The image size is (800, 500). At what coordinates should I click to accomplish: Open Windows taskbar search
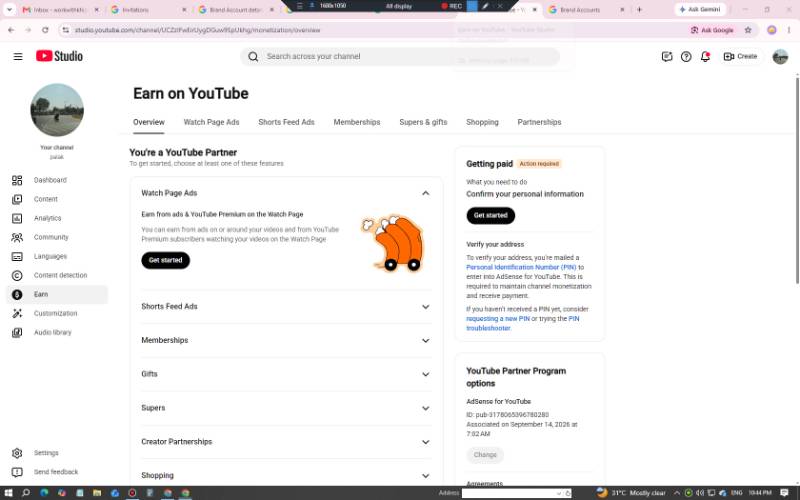coord(26,493)
